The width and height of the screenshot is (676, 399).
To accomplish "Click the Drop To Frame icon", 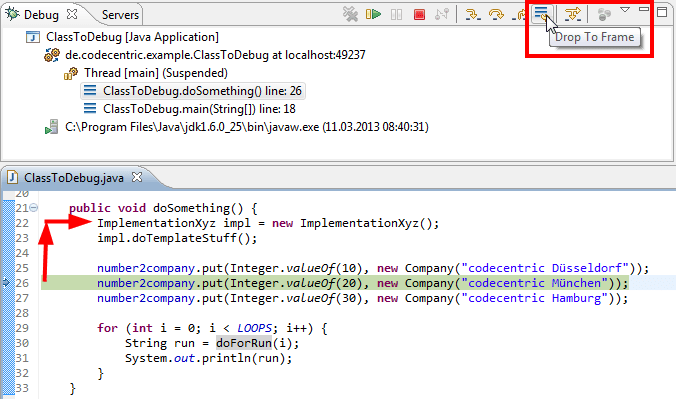I will [x=541, y=13].
